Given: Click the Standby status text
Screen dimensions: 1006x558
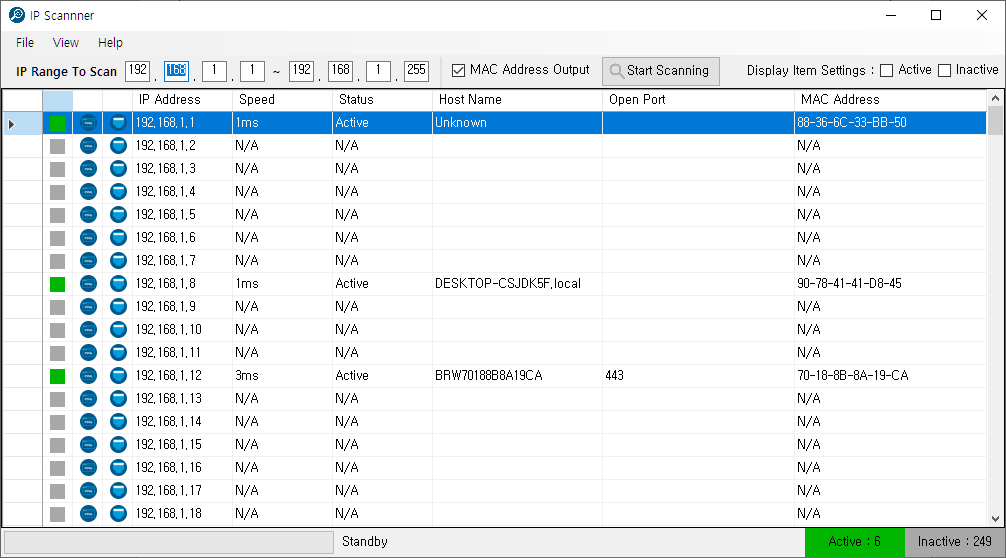Looking at the screenshot, I should coord(364,542).
